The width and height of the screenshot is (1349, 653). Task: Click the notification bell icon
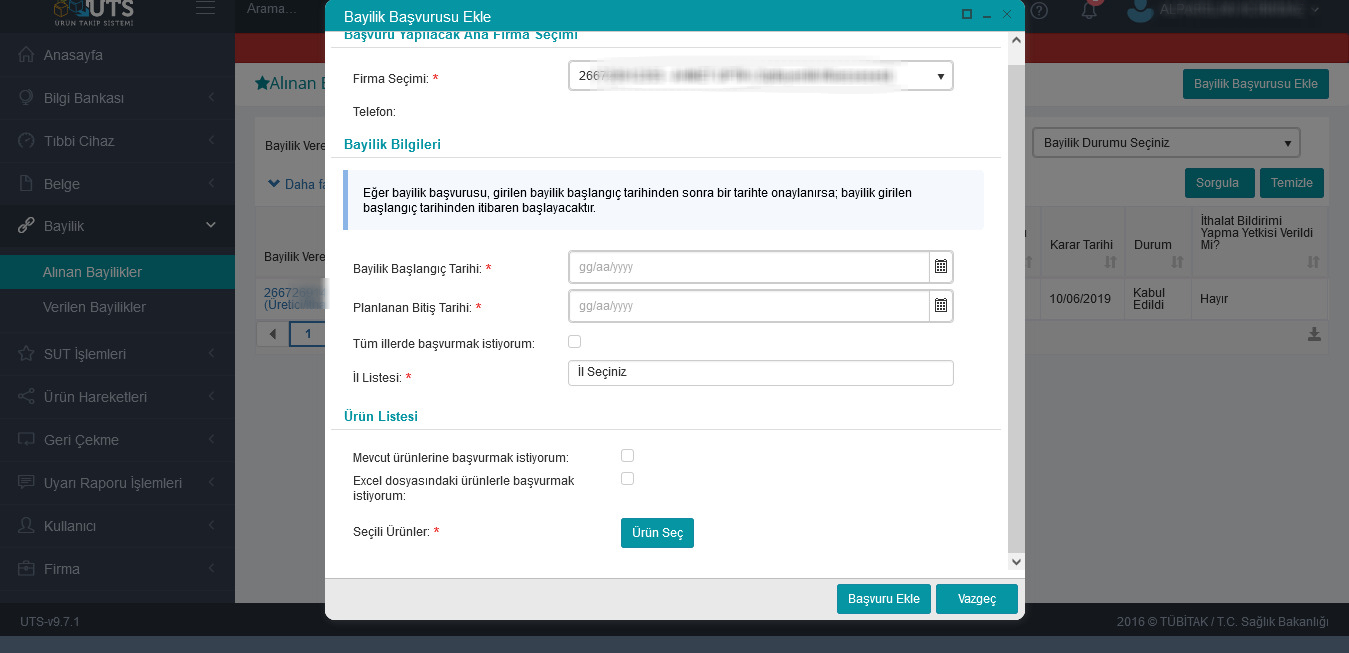pyautogui.click(x=1089, y=11)
